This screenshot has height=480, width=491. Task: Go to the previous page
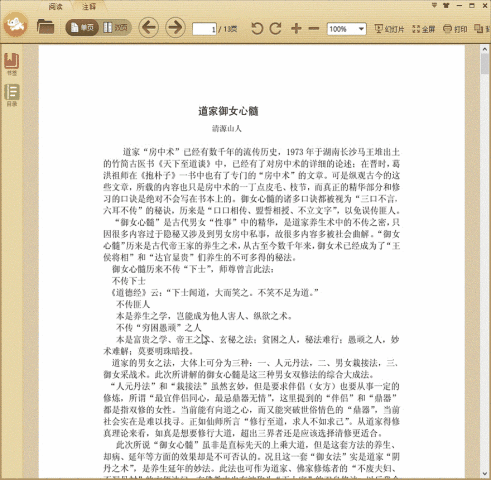click(x=148, y=27)
